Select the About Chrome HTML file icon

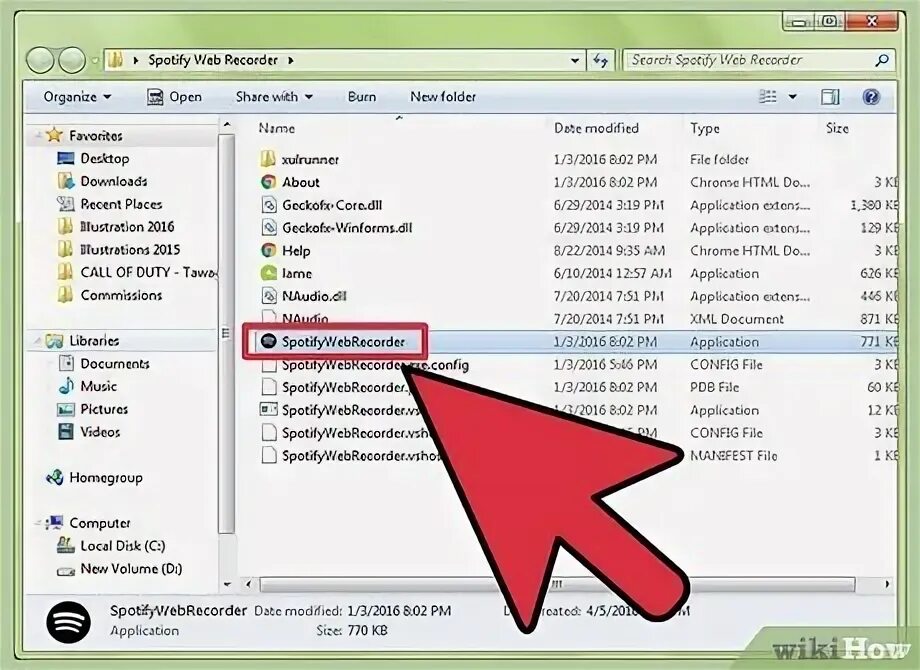coord(268,182)
